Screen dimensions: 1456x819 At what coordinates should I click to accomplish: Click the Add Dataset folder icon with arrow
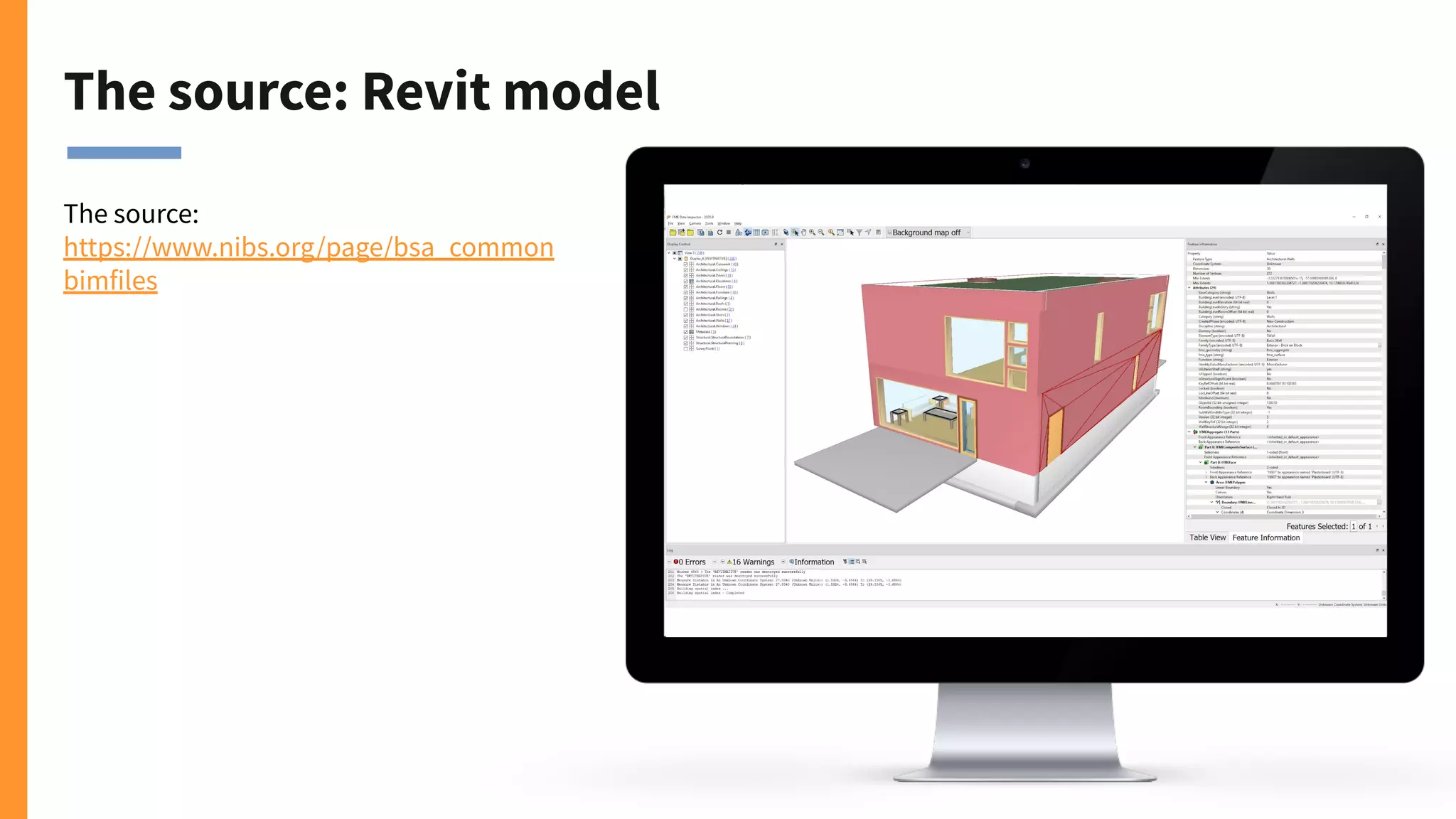[x=682, y=232]
